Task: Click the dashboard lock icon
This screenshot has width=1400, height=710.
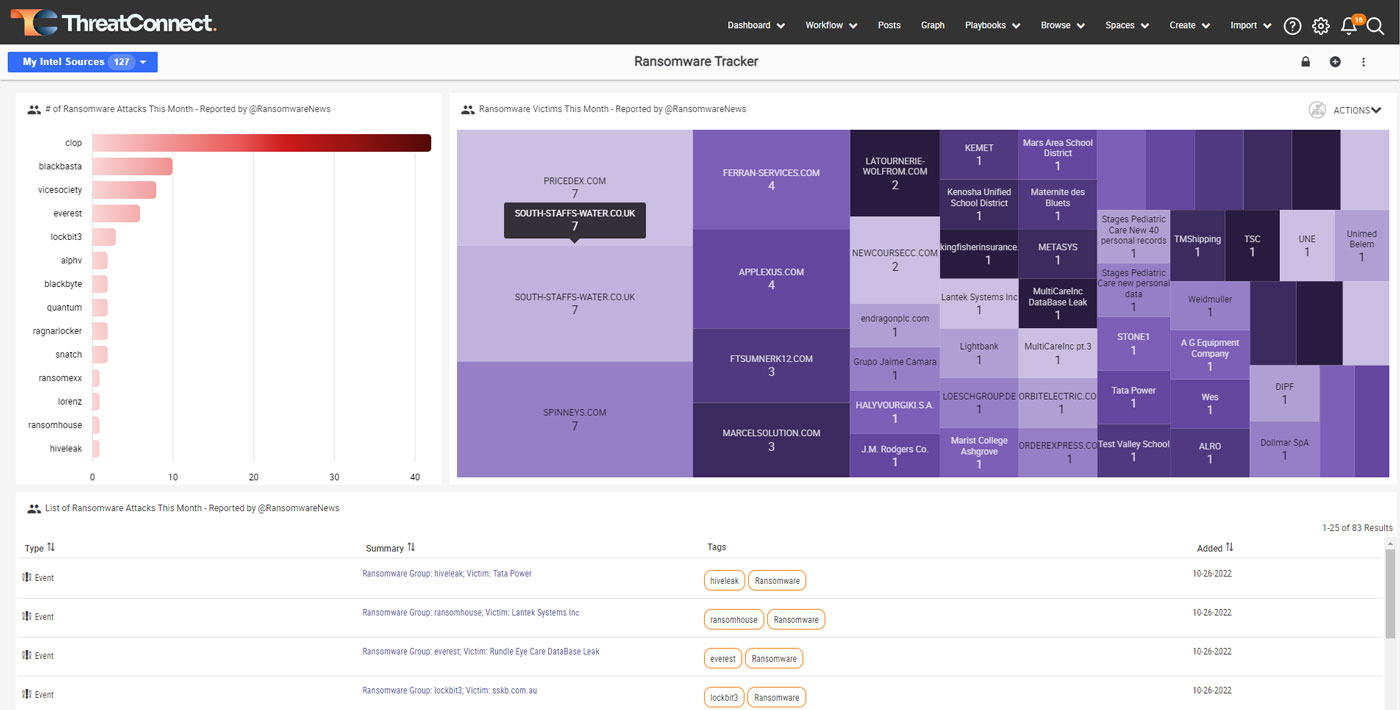Action: coord(1305,62)
